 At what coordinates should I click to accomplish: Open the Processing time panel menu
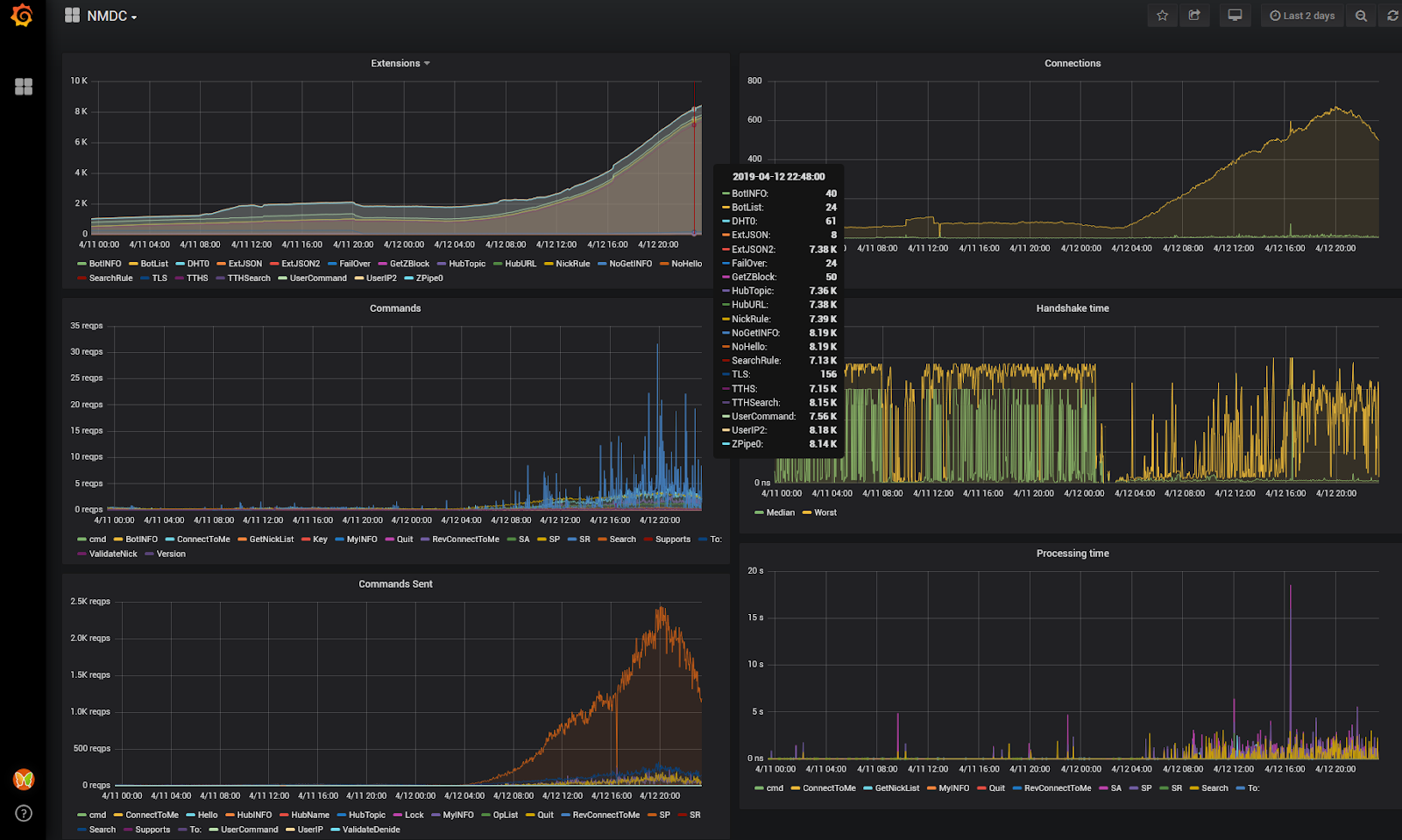pos(1073,553)
